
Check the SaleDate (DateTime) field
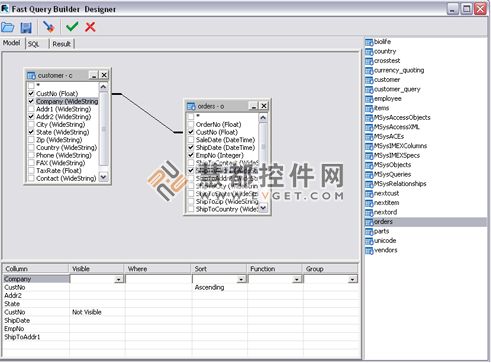[191, 140]
